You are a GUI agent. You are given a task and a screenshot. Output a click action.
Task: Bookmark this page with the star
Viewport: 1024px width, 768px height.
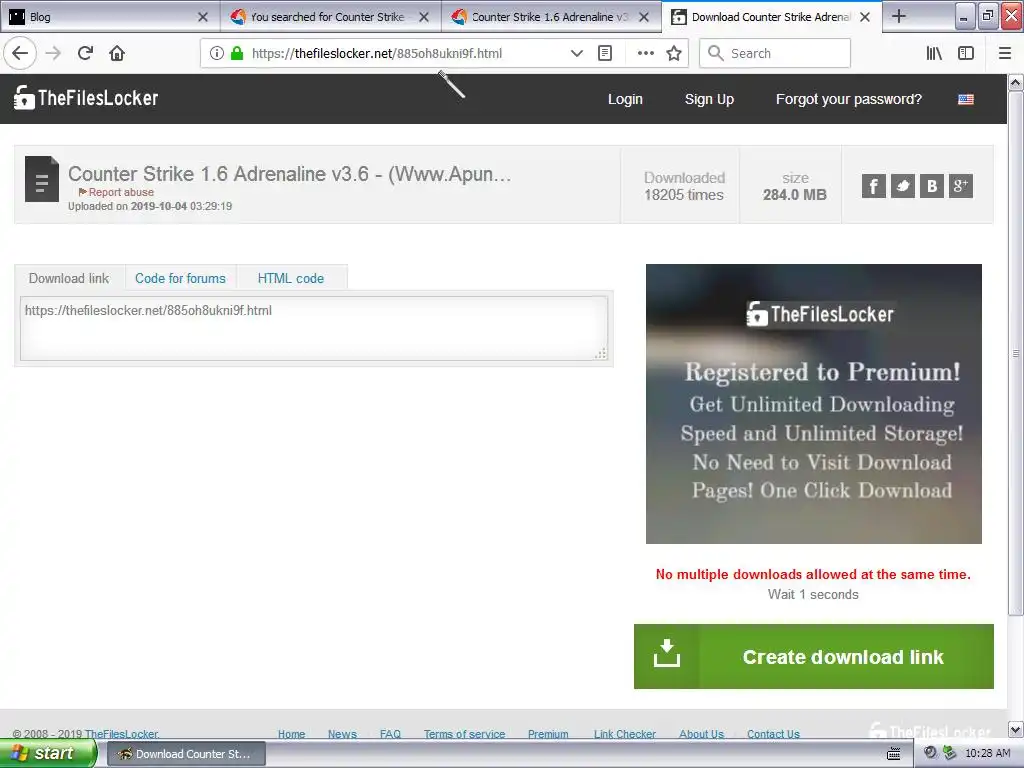[674, 54]
